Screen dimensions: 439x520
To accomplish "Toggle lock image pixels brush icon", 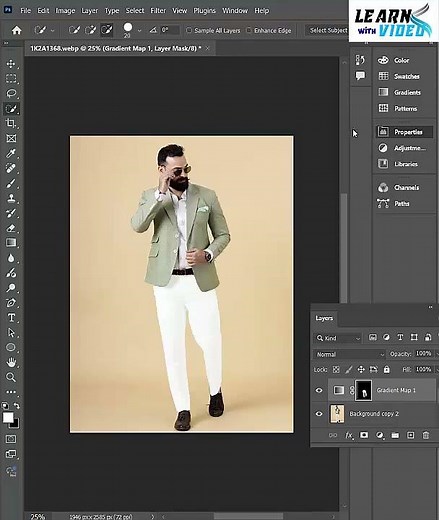I will [349, 369].
